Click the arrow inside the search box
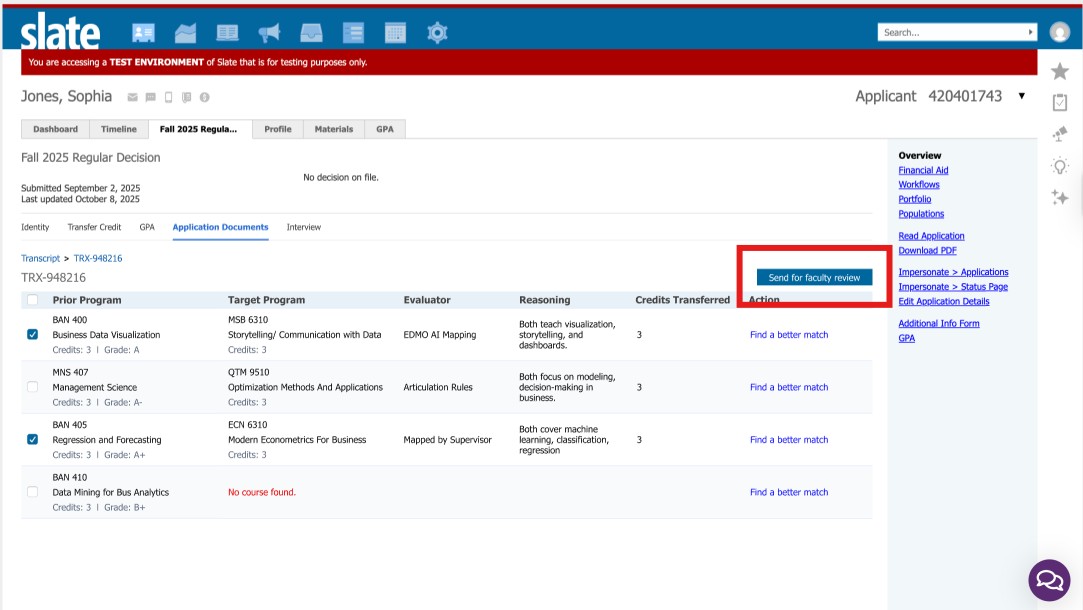Viewport: 1083px width, 610px height. pyautogui.click(x=1031, y=32)
